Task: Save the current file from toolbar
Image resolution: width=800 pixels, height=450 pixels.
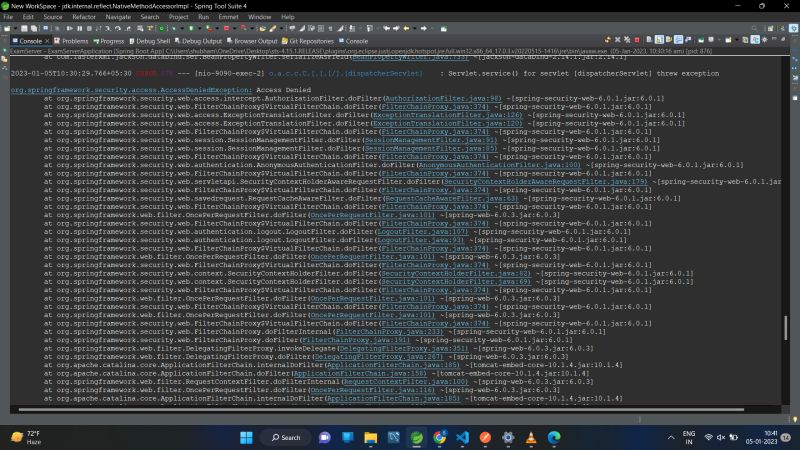Action: click(24, 29)
